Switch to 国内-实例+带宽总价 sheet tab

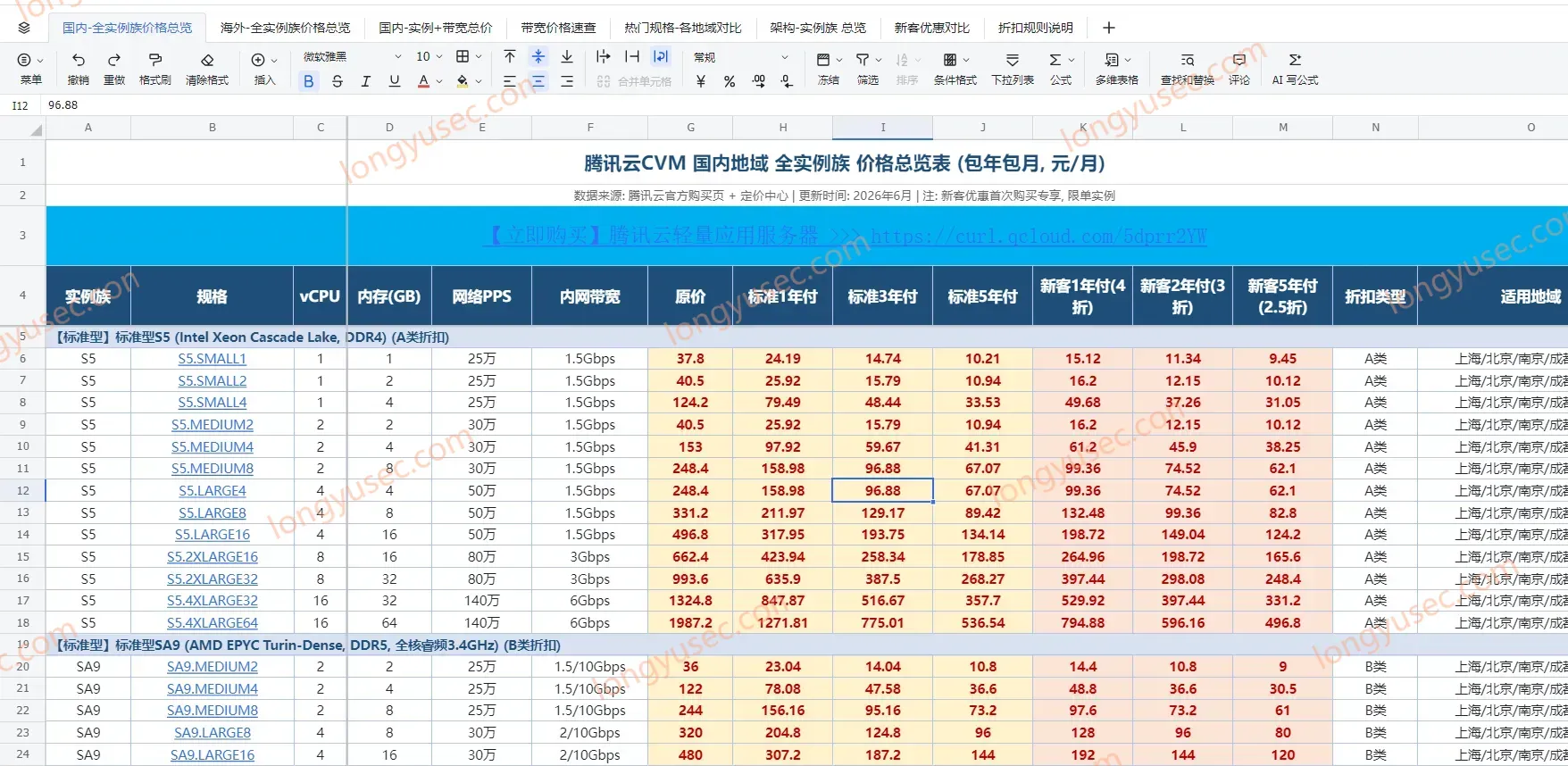tap(436, 28)
